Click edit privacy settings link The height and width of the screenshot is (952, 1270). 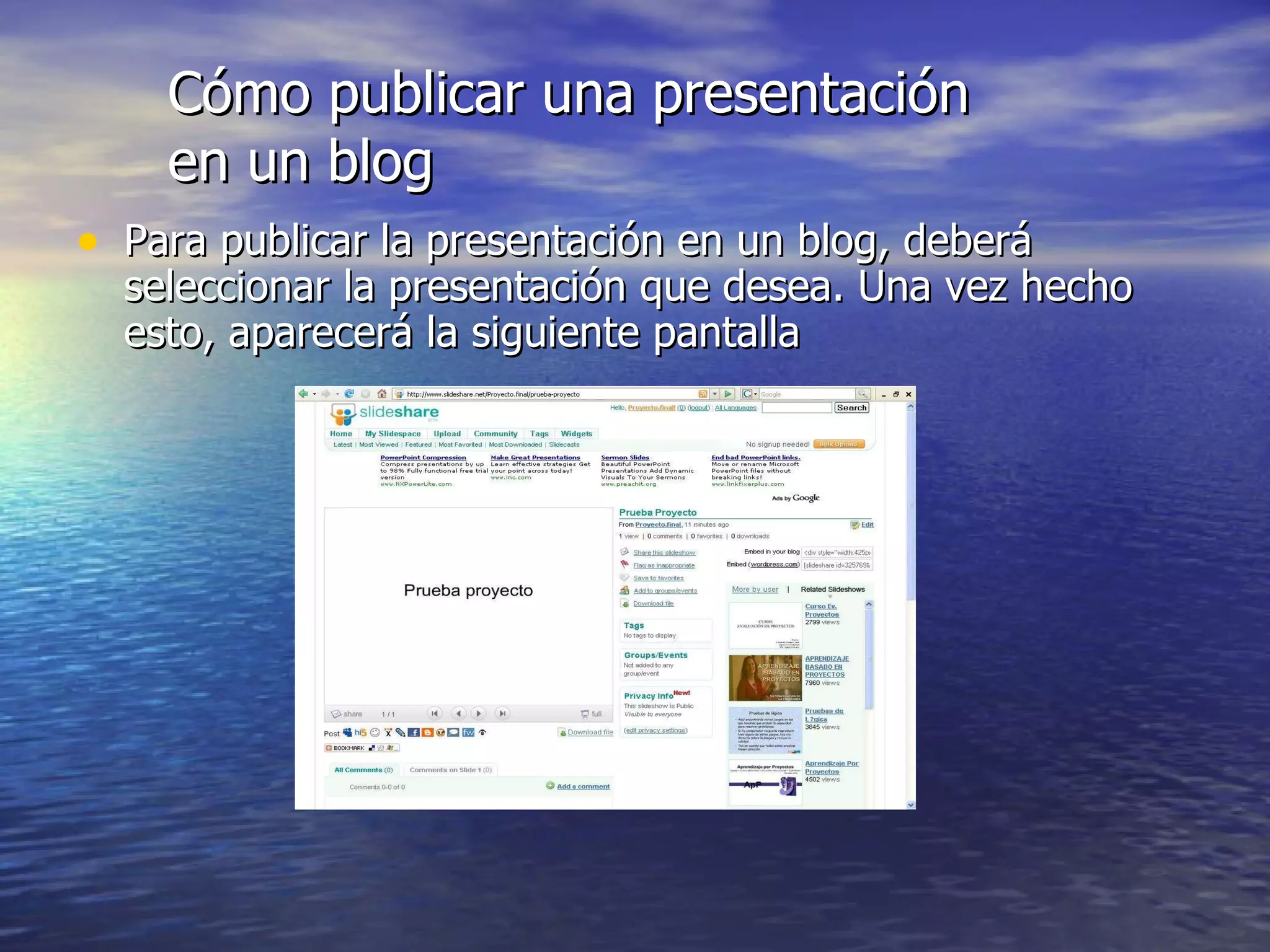click(655, 730)
